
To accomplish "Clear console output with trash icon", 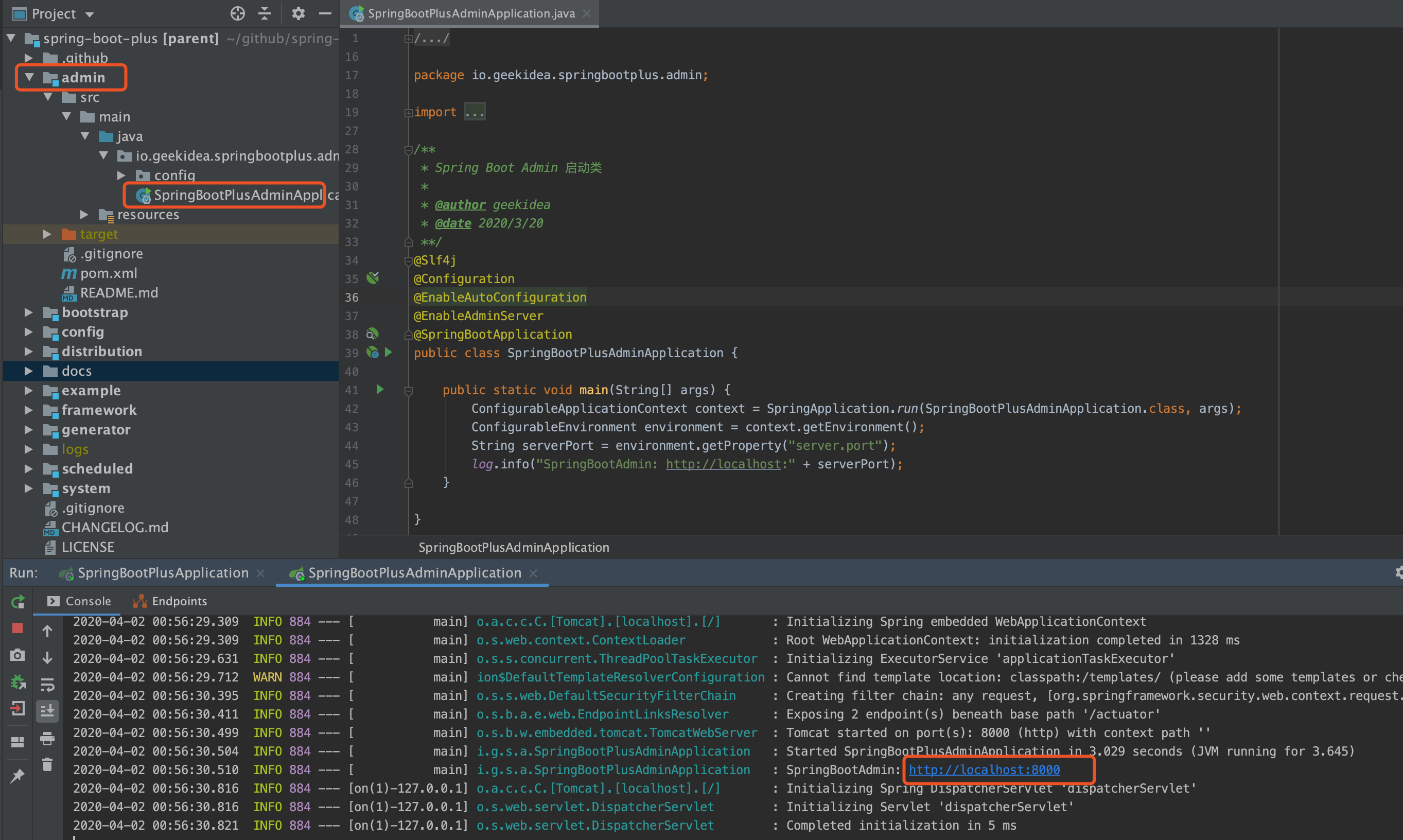I will pos(47,764).
